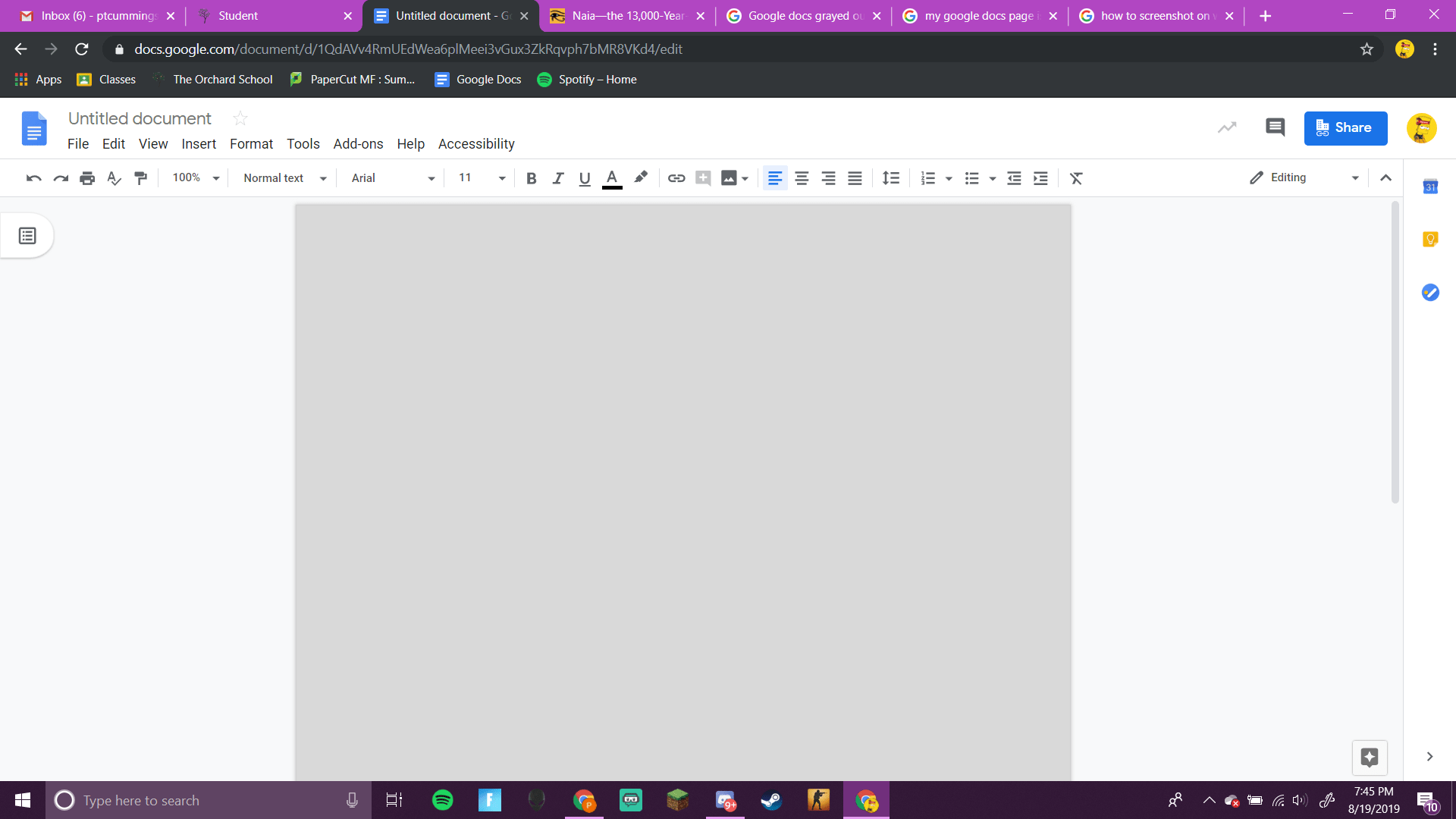The height and width of the screenshot is (819, 1456).
Task: Expand the Normal text style dropdown
Action: pos(284,178)
